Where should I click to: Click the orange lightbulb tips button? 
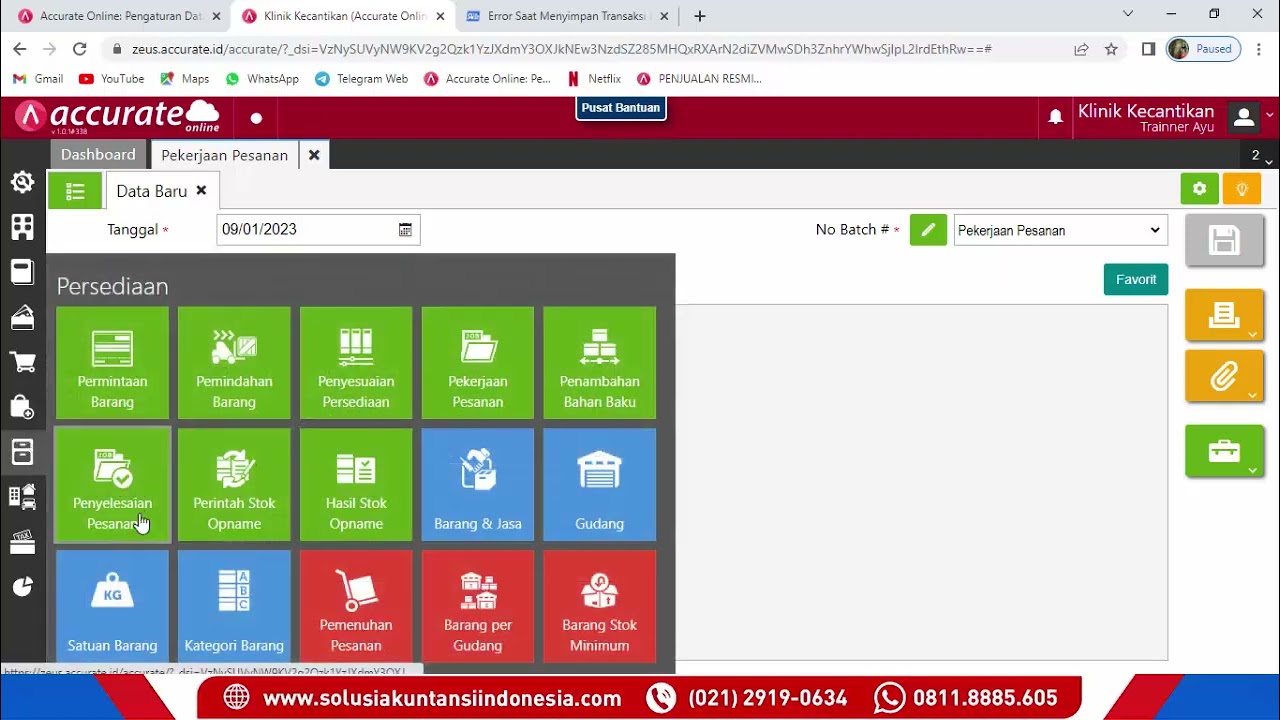pyautogui.click(x=1242, y=189)
